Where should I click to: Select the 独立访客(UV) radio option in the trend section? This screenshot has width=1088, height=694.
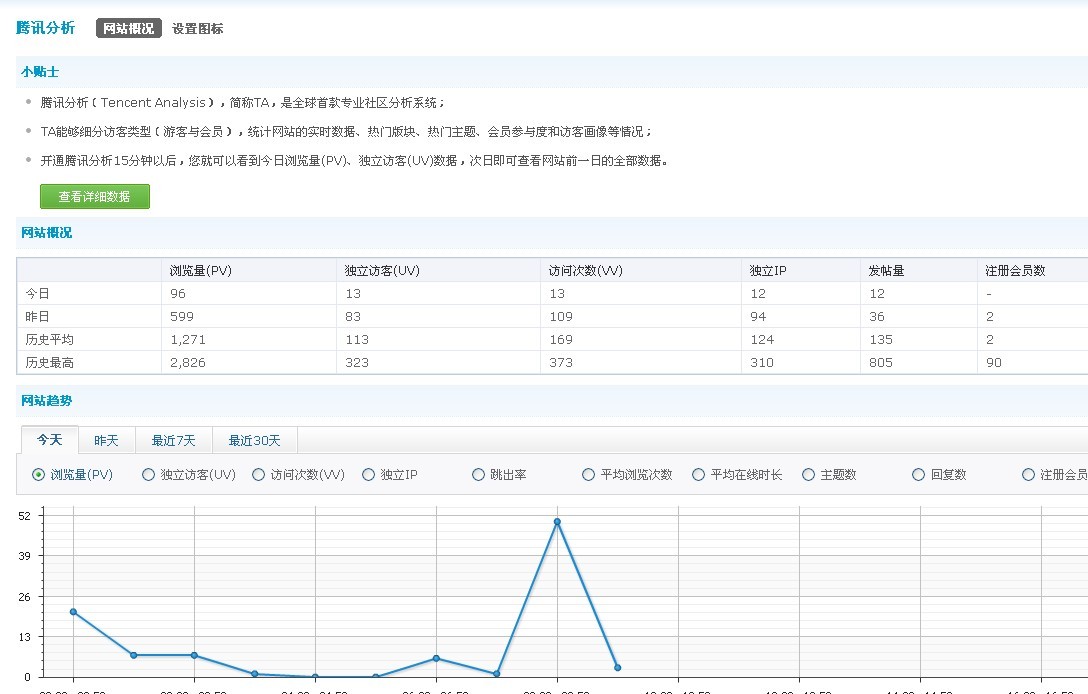click(x=148, y=475)
